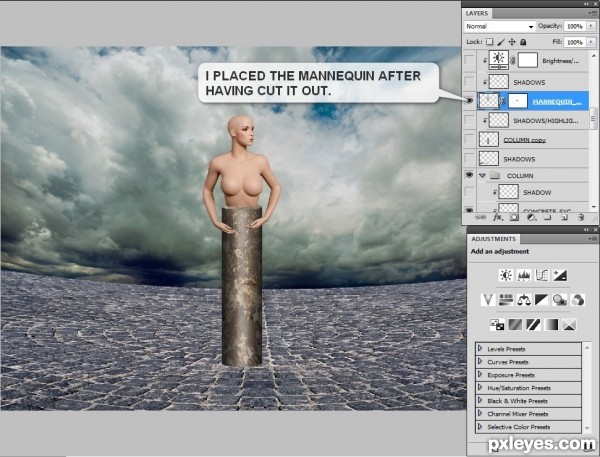The image size is (600, 457).
Task: Show the COLUMN copy layer
Action: click(469, 139)
